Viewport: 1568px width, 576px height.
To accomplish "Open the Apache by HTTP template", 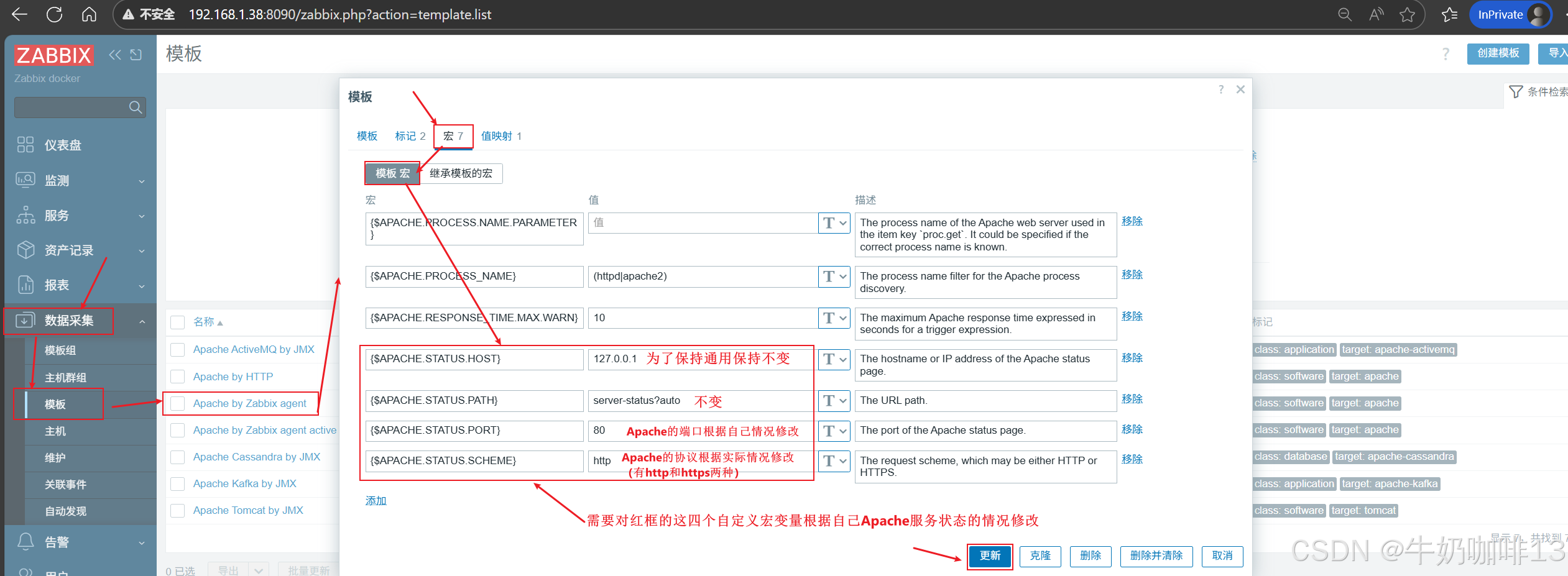I will pyautogui.click(x=233, y=377).
